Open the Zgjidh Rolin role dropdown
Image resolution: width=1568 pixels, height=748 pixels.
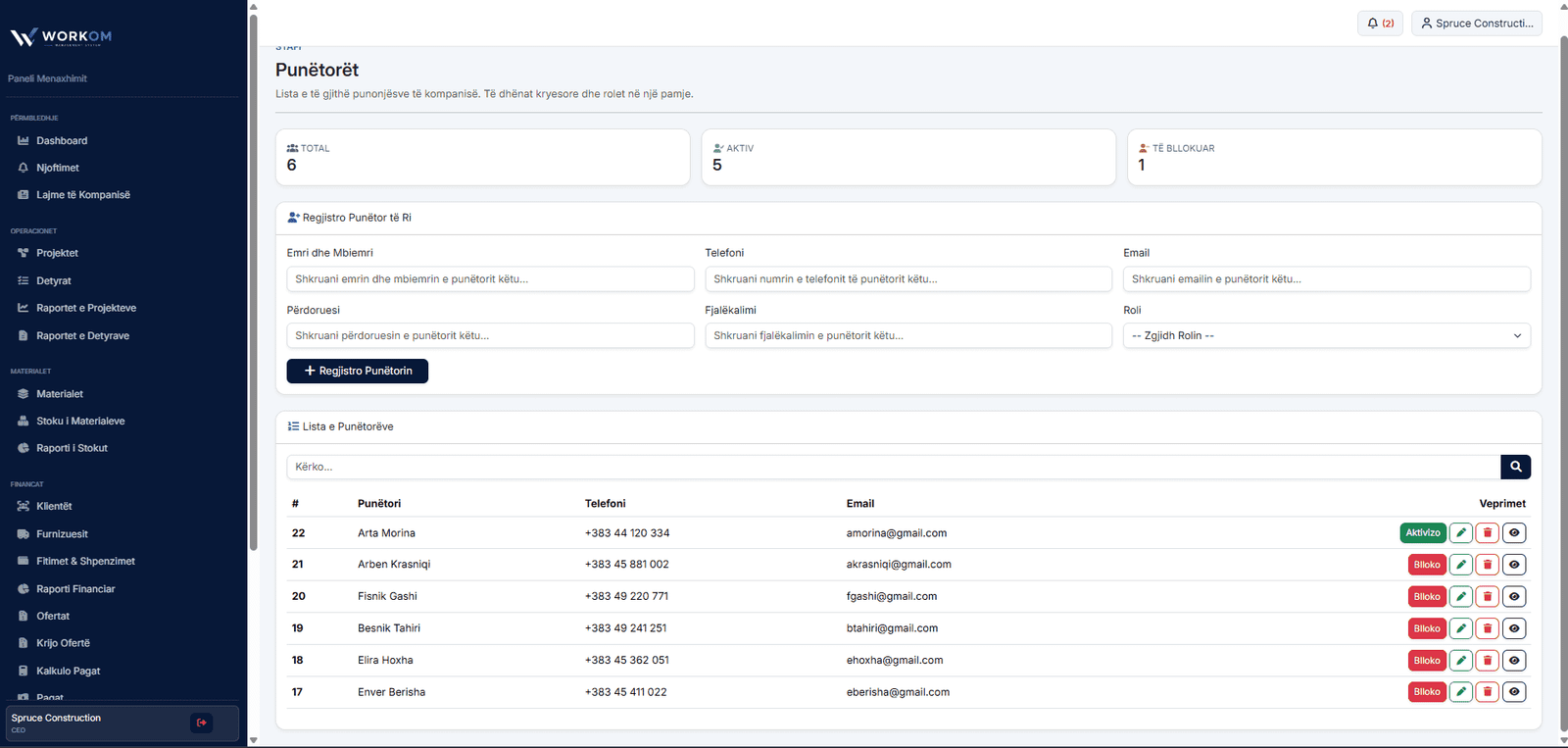click(1327, 335)
